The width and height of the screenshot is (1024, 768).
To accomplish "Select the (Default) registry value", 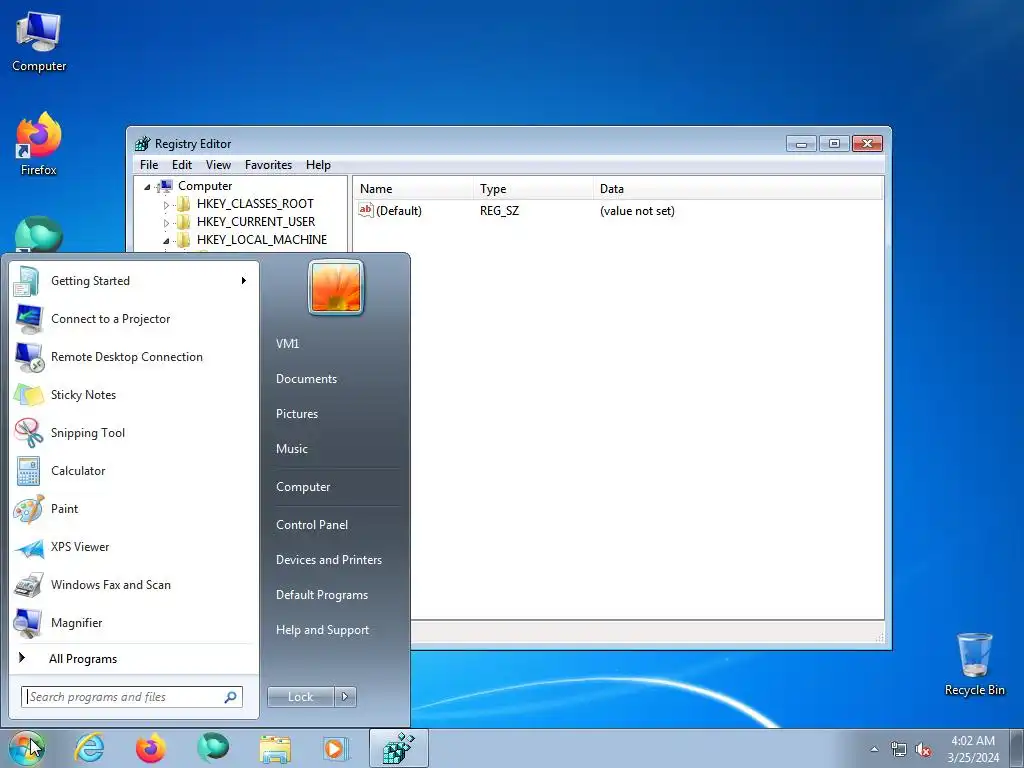I will [398, 211].
